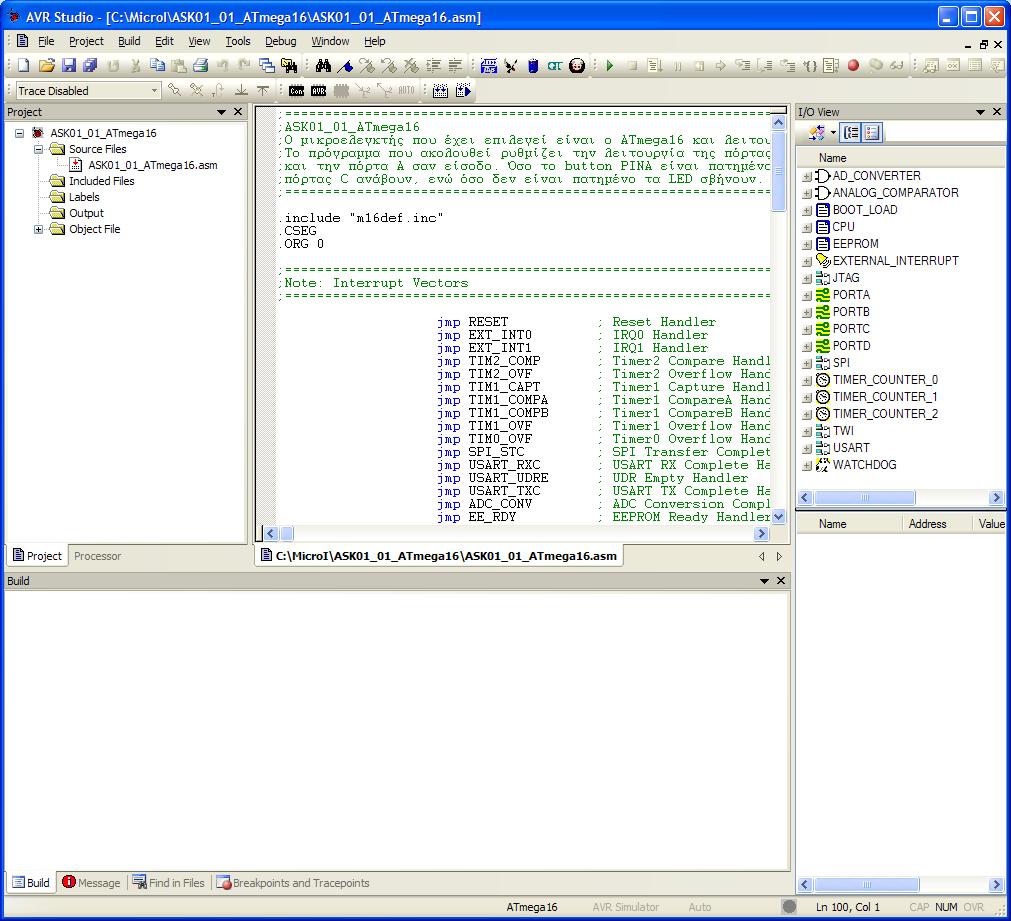The image size is (1011, 921).
Task: Click the Assemble build icon
Action: [489, 66]
